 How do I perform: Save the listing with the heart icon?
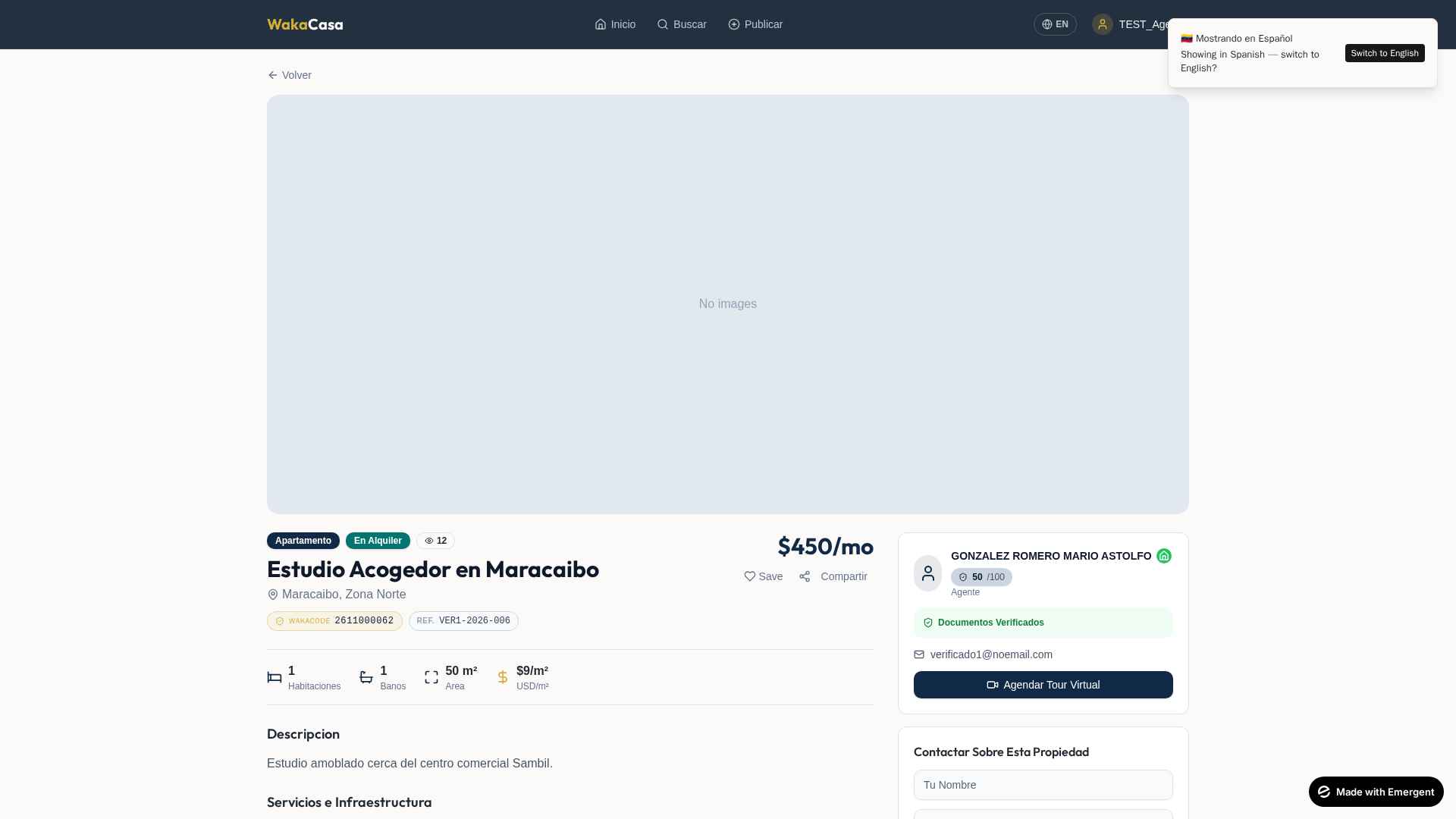tap(750, 576)
